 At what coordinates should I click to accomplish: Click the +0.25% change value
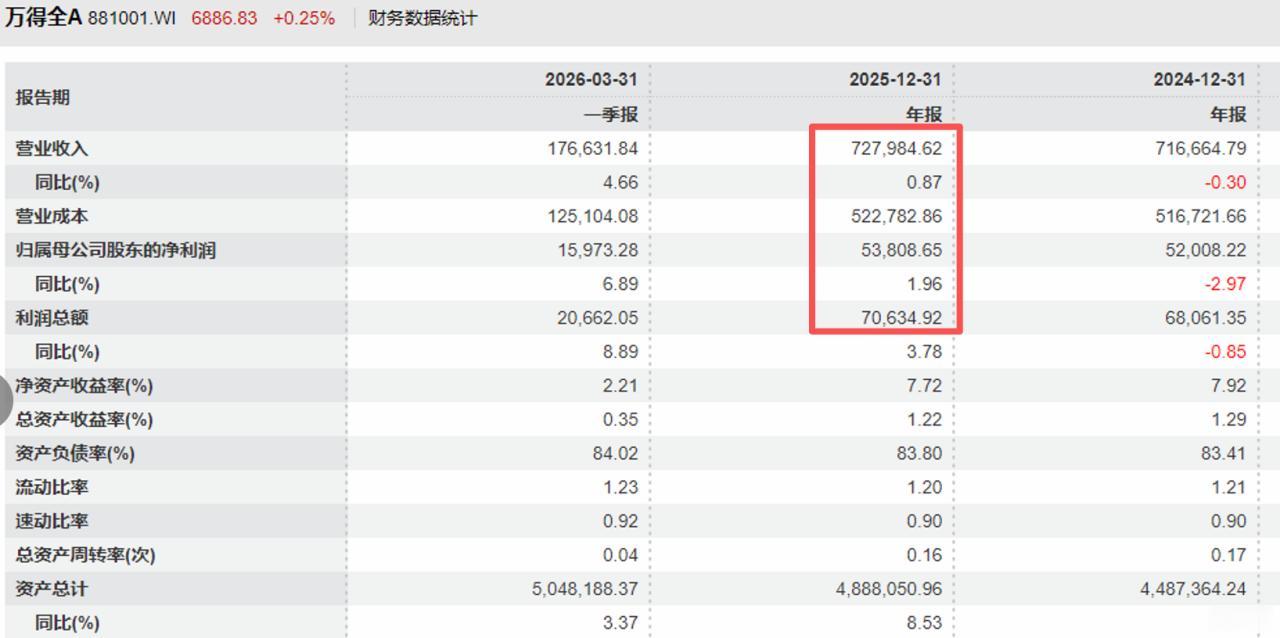point(304,19)
